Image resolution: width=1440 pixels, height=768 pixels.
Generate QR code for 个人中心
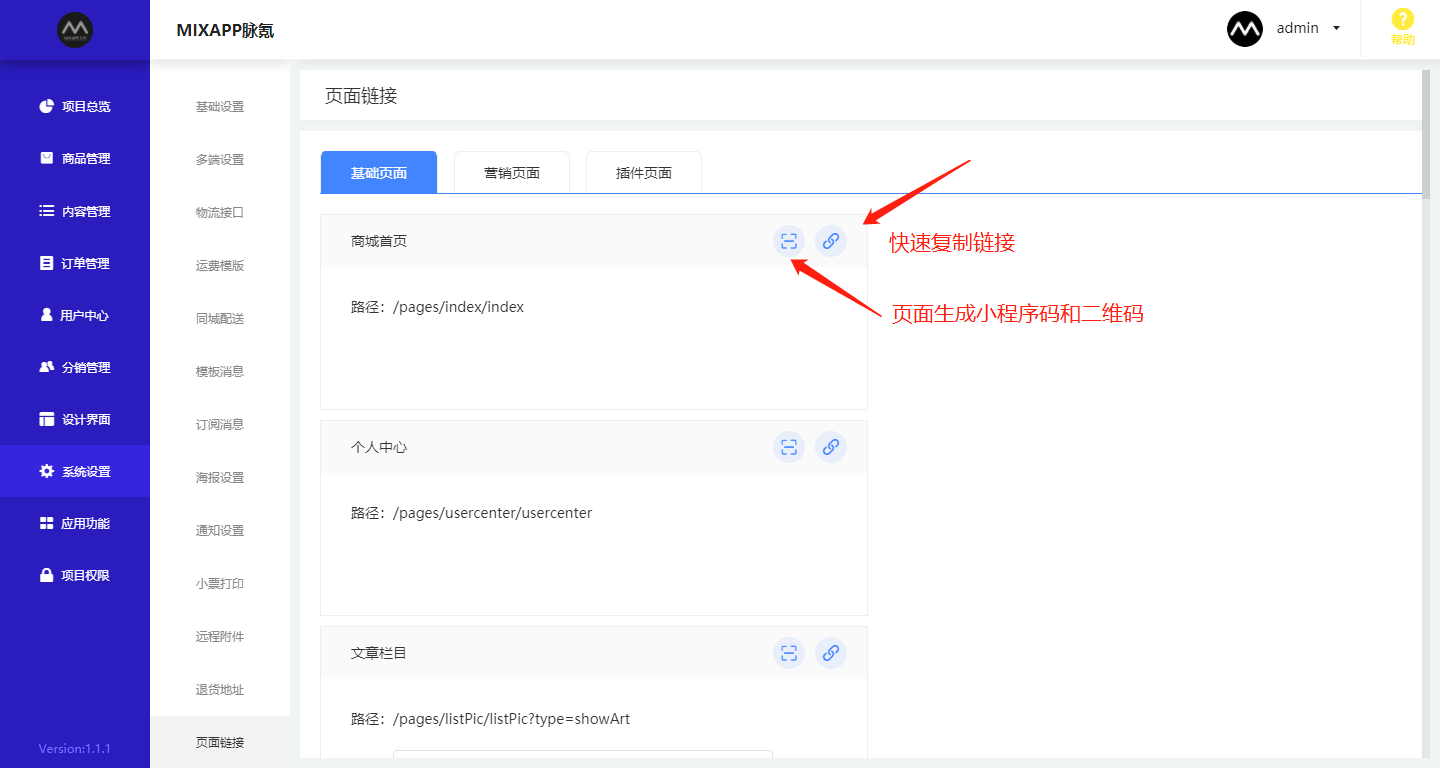tap(789, 447)
